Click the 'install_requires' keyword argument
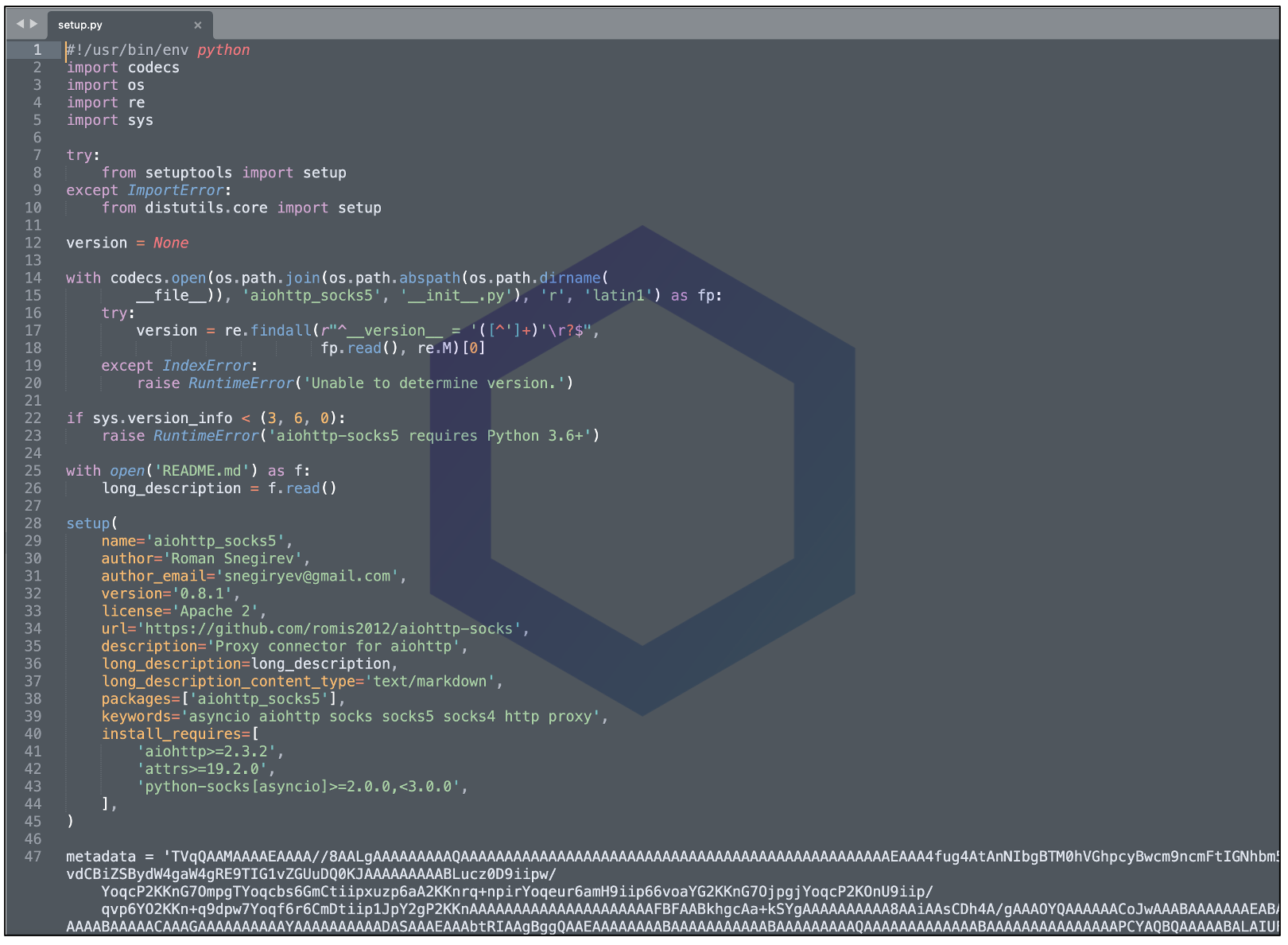The image size is (1288, 945). click(x=171, y=733)
